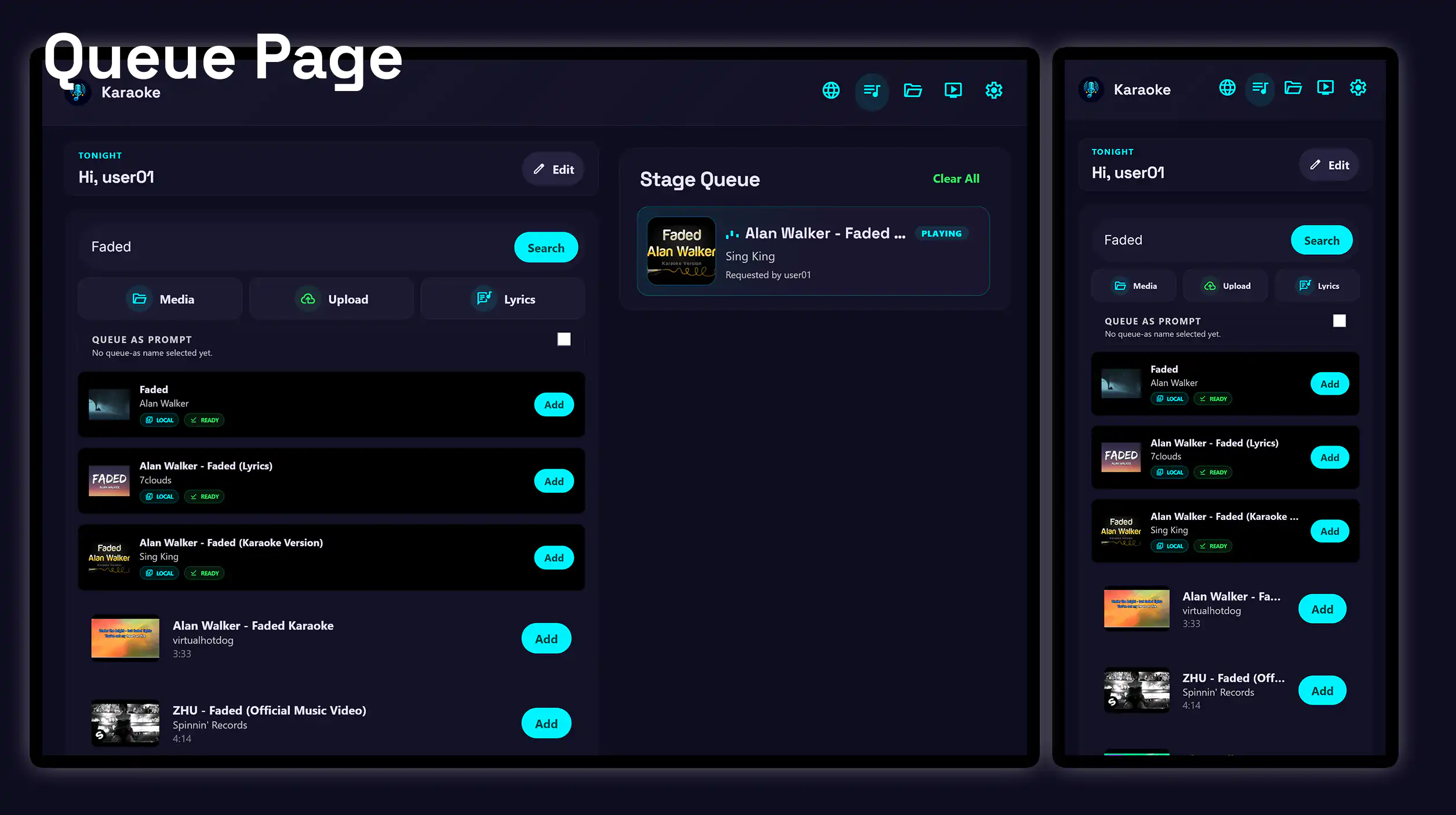
Task: Add Alan Walker - Faded (Lyrics) in left panel
Action: point(554,481)
